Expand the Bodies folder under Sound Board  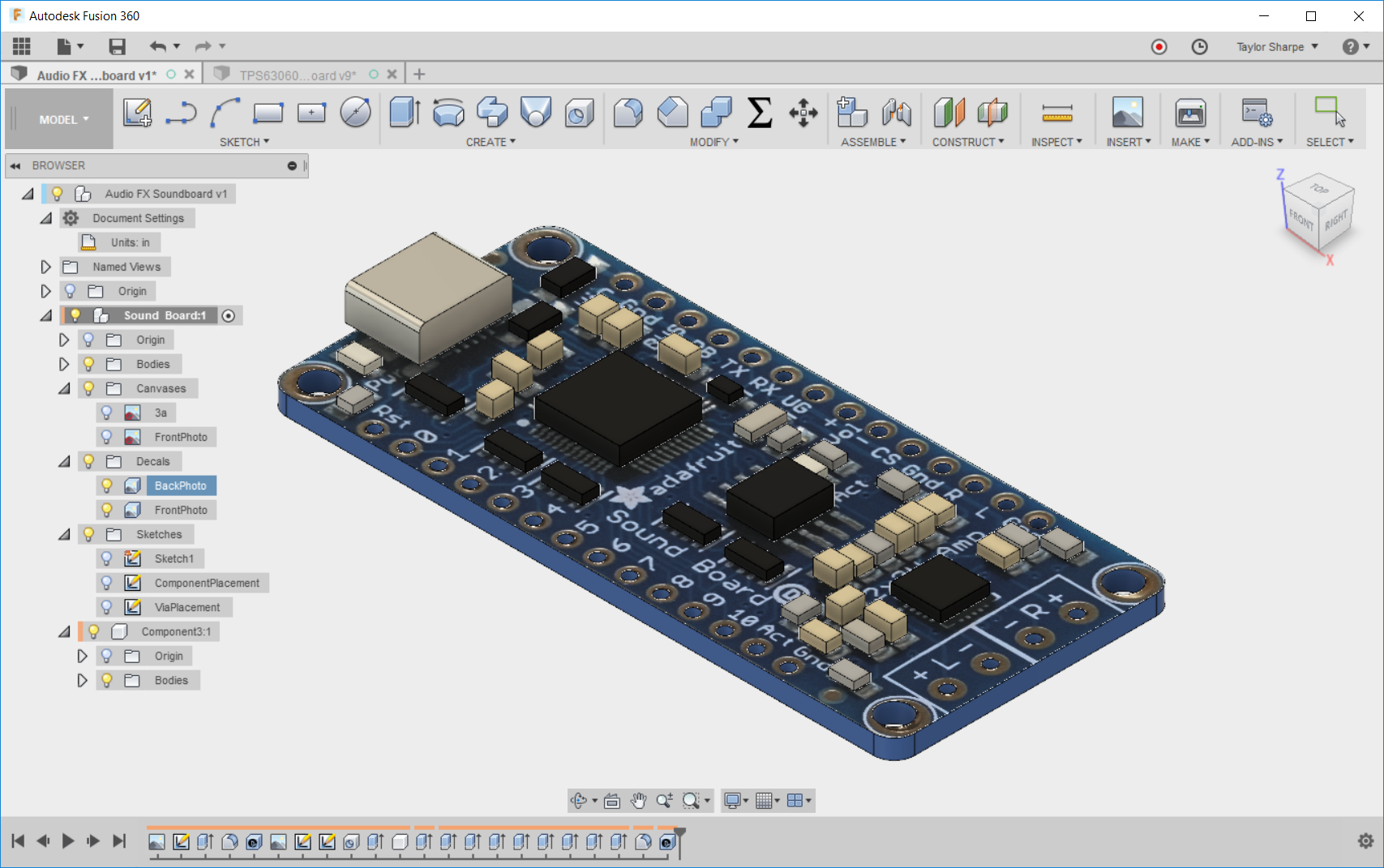pyautogui.click(x=65, y=364)
